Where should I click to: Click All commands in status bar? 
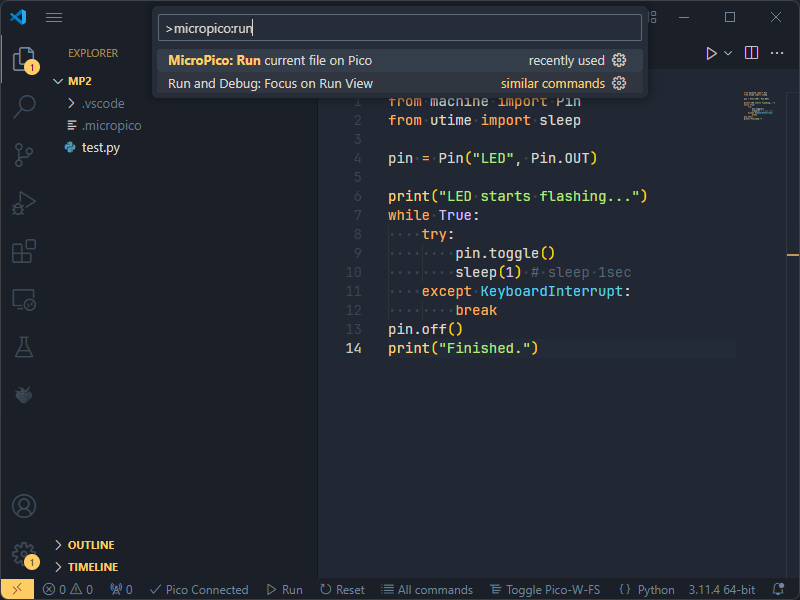(x=427, y=590)
